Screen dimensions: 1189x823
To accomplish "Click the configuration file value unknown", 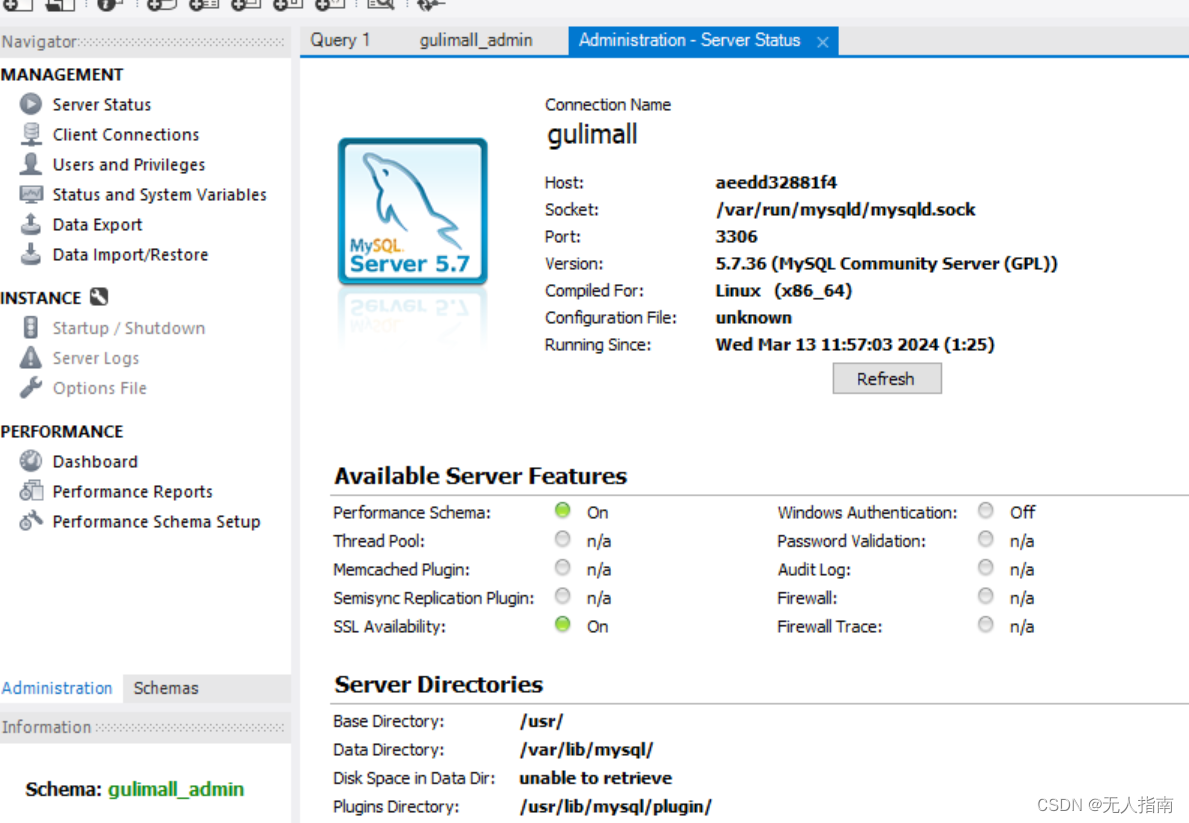I will (x=754, y=318).
